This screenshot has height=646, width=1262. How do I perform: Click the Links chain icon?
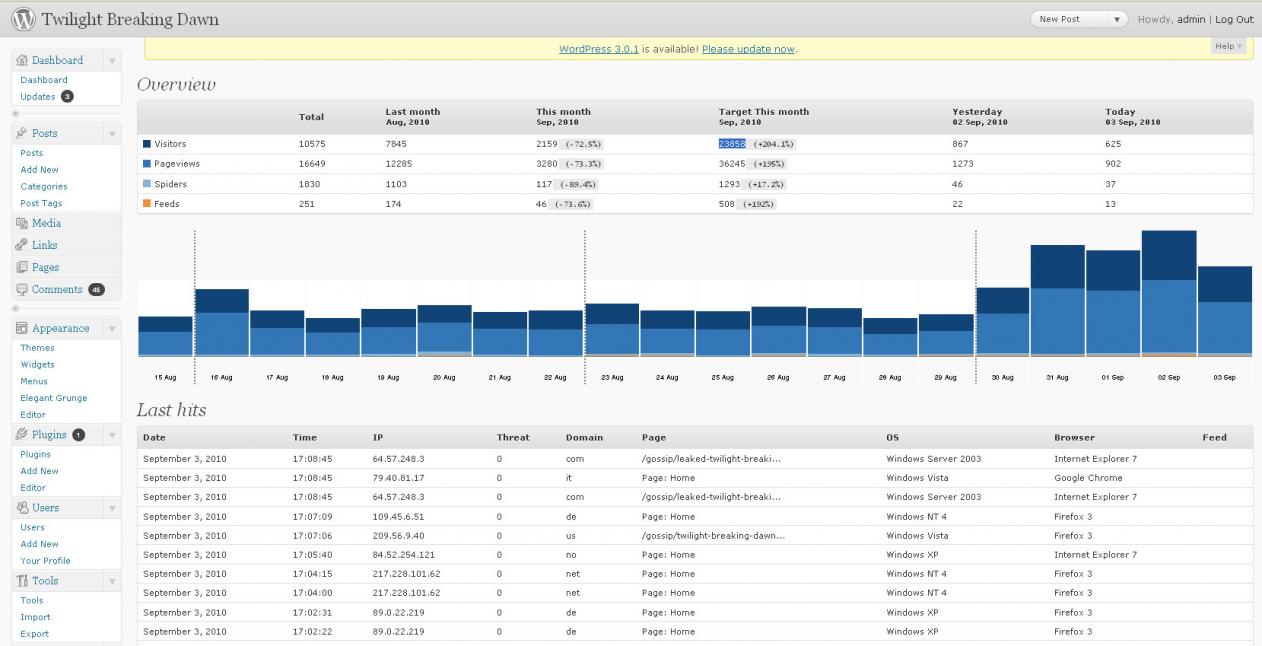22,245
